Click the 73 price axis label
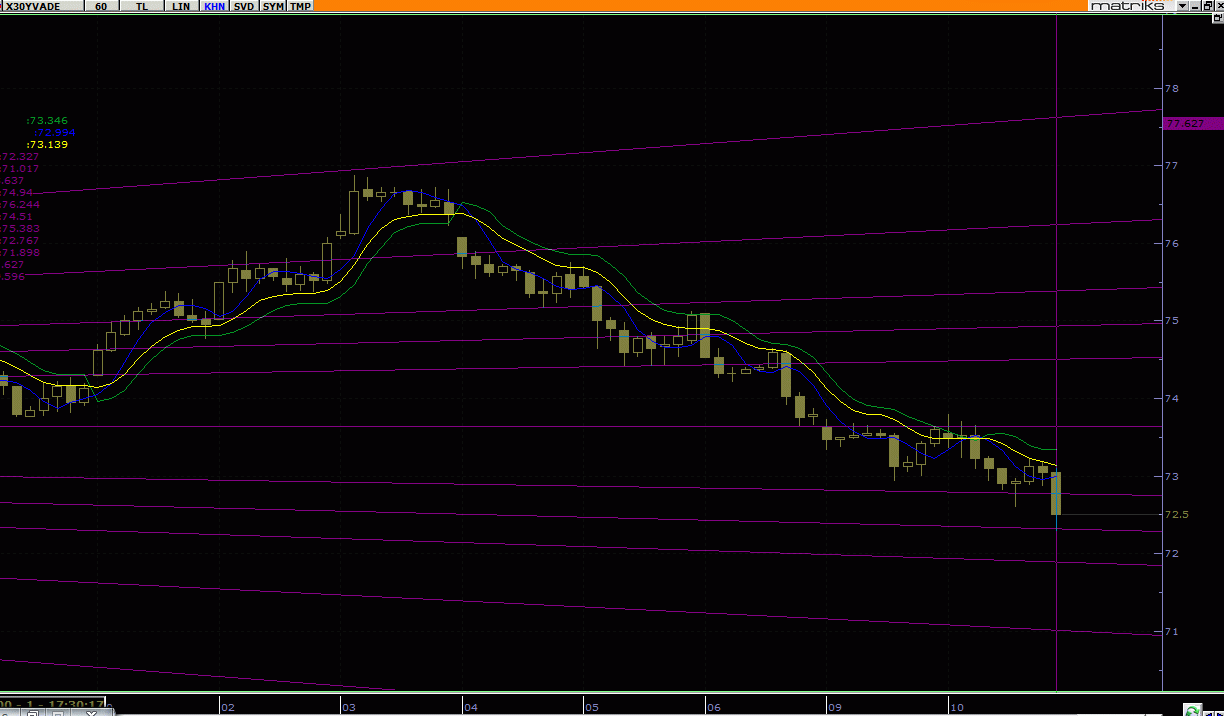The height and width of the screenshot is (716, 1224). pyautogui.click(x=1172, y=477)
